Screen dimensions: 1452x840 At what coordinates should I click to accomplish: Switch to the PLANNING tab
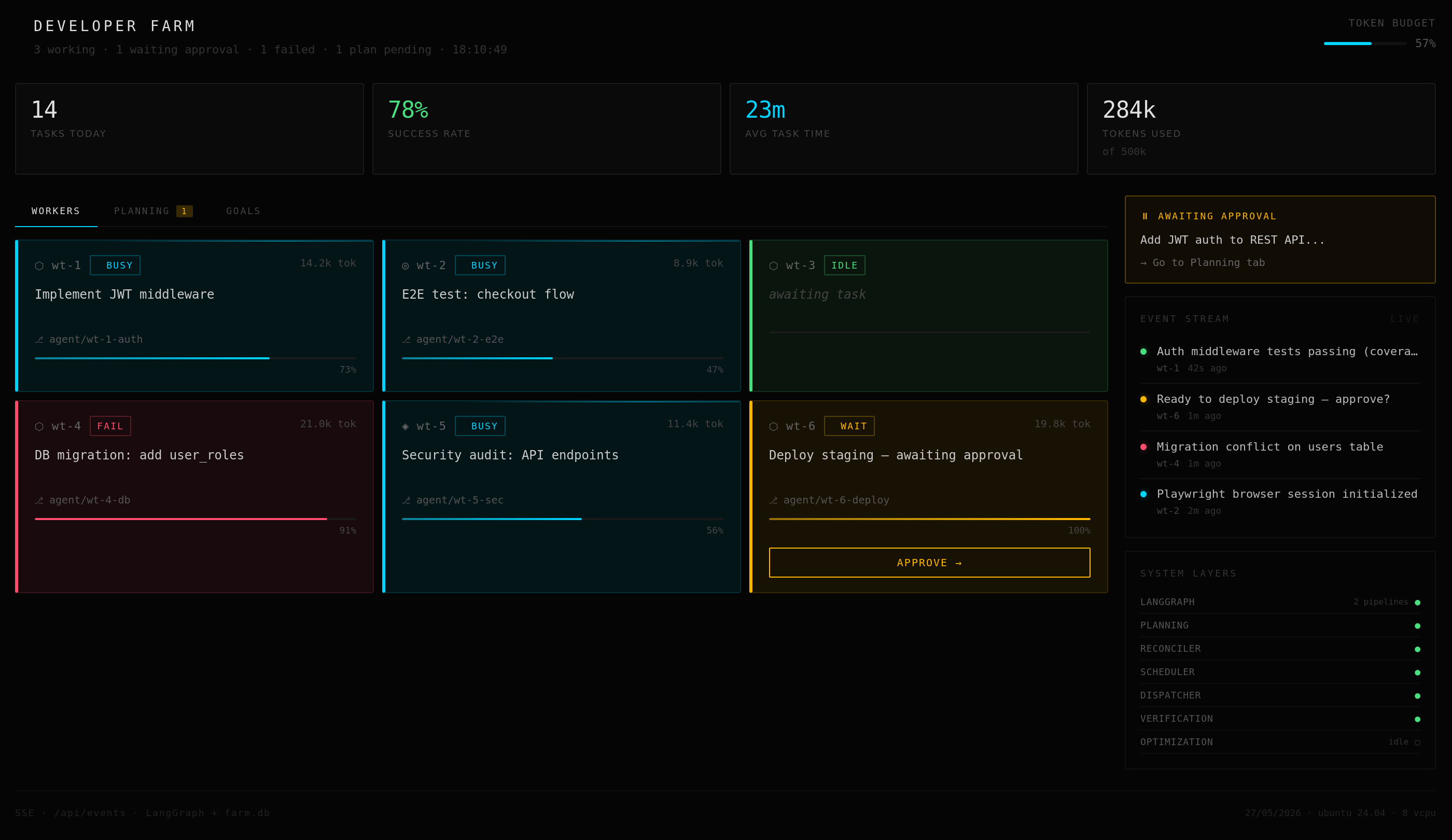(x=152, y=211)
